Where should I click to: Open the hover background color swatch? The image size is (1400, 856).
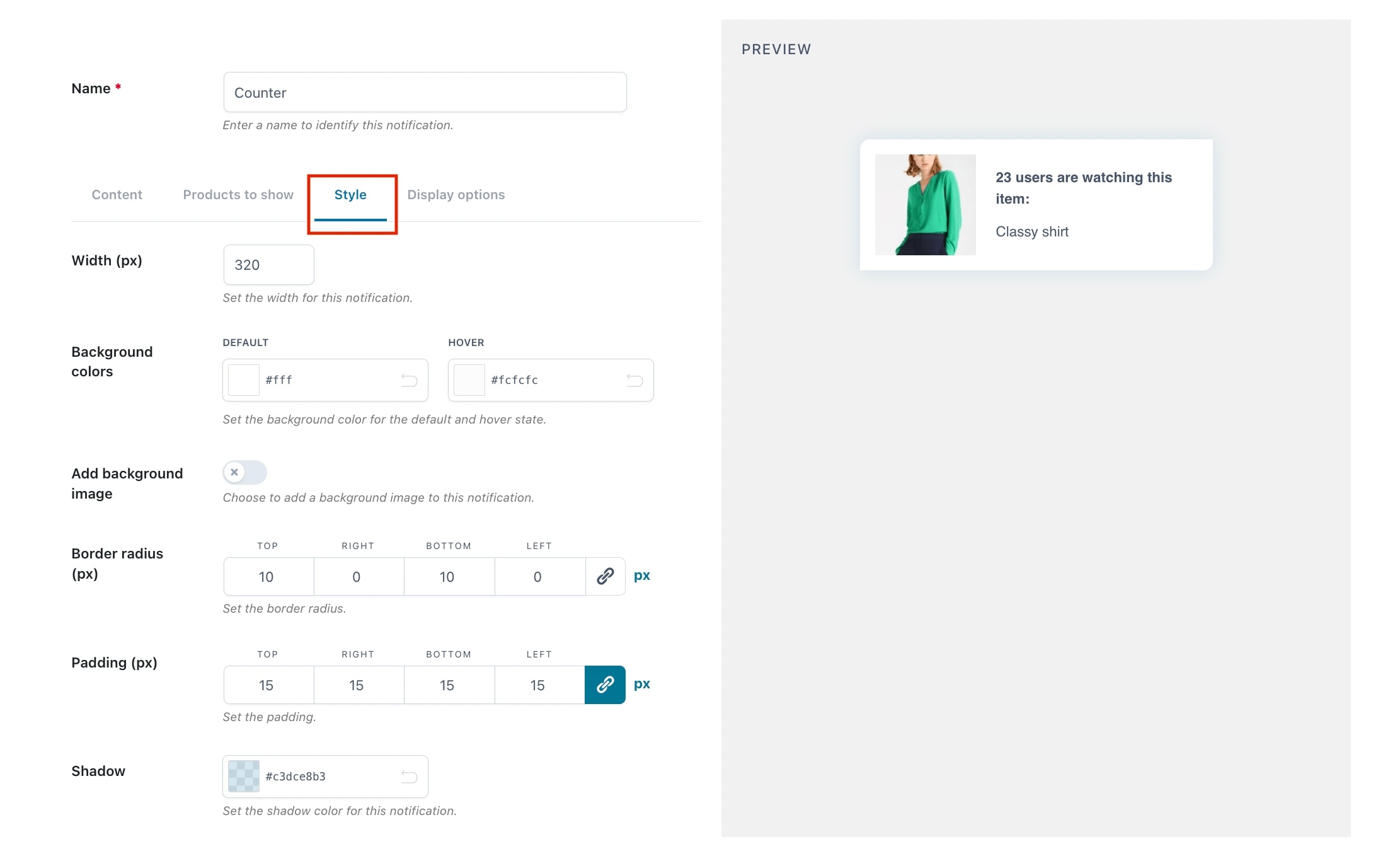click(x=469, y=380)
